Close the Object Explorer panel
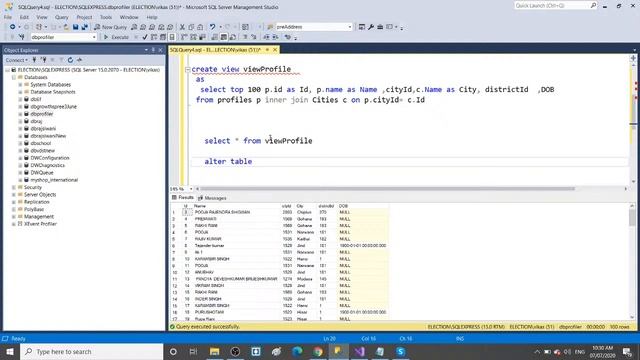The width and height of the screenshot is (640, 360). coord(160,50)
